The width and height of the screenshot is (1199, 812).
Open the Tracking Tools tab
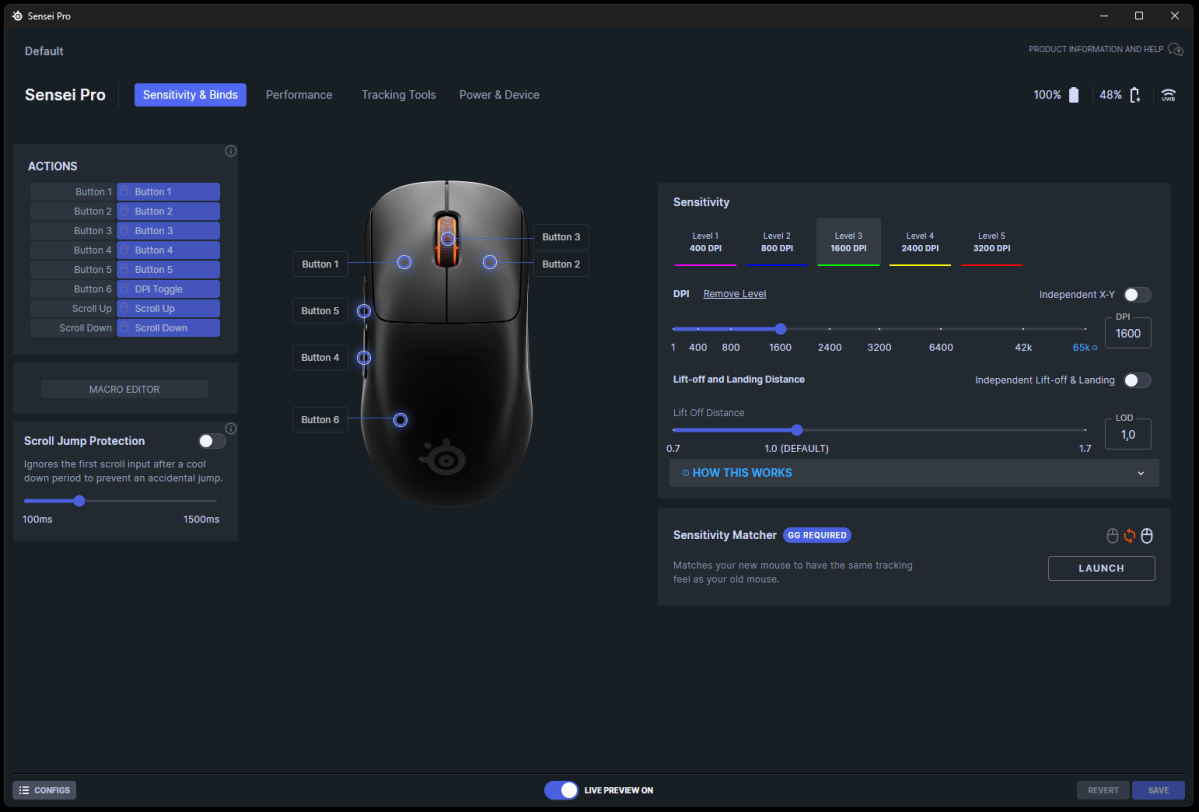coord(398,95)
